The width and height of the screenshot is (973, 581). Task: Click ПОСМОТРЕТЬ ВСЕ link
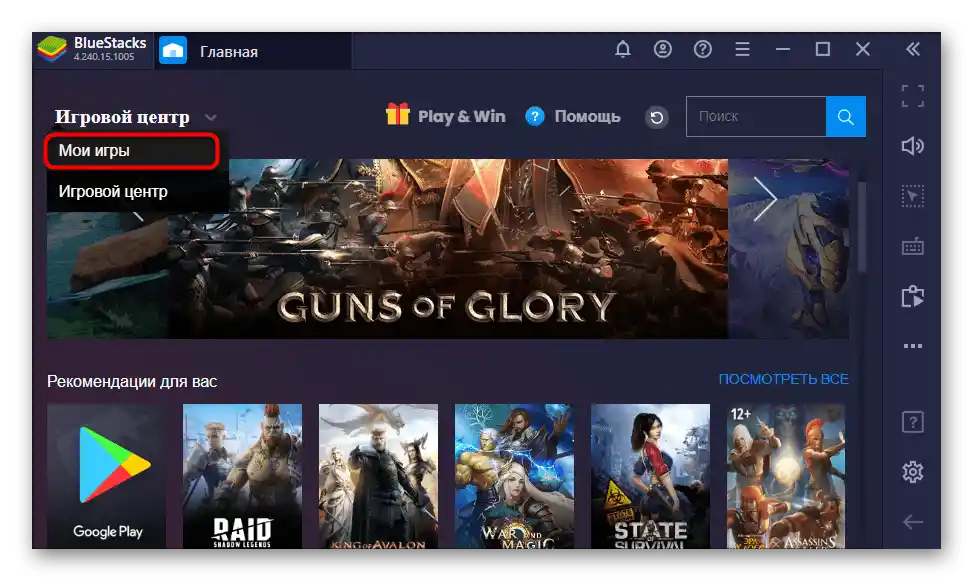783,379
